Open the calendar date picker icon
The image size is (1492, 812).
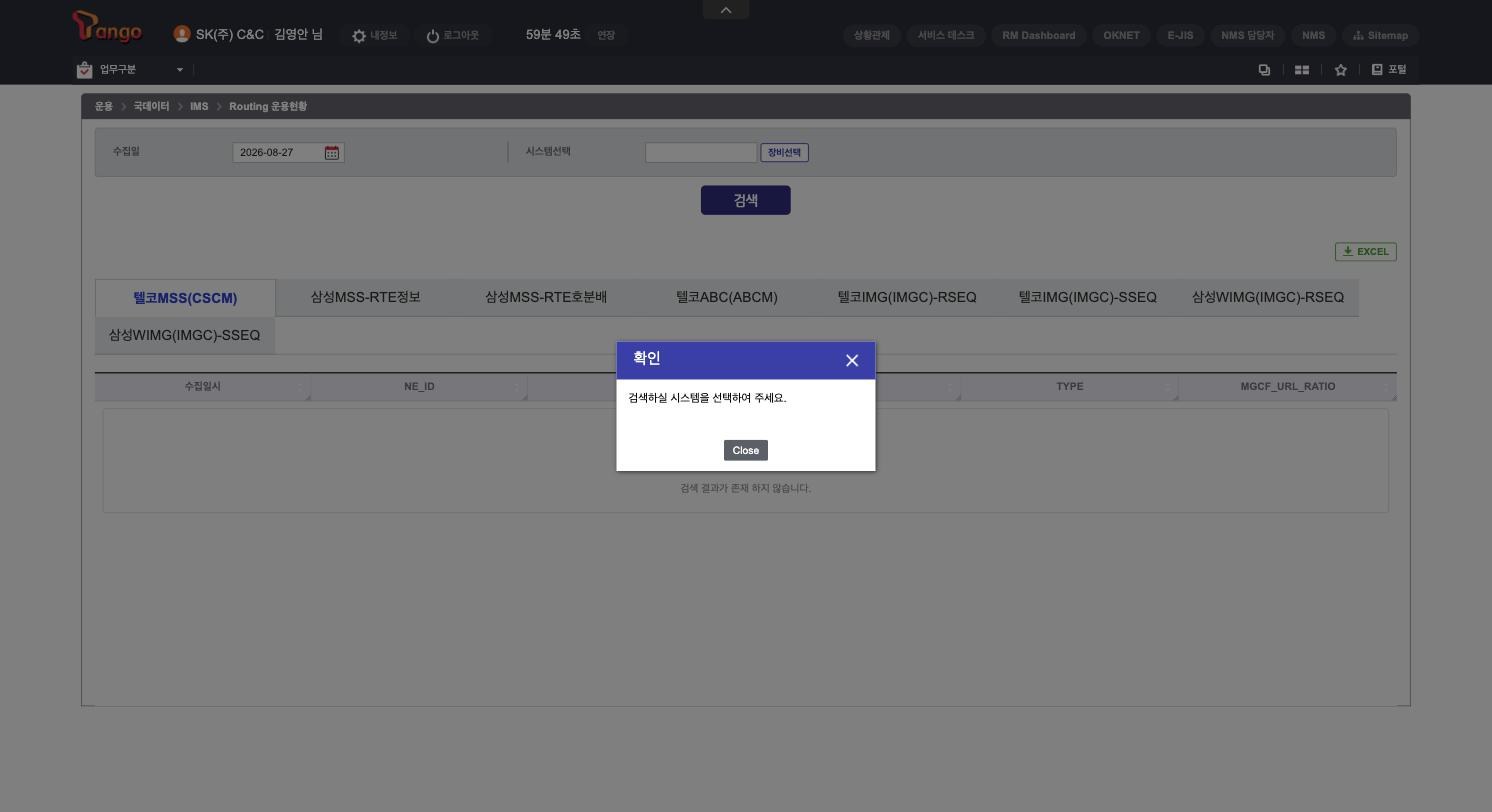[332, 153]
